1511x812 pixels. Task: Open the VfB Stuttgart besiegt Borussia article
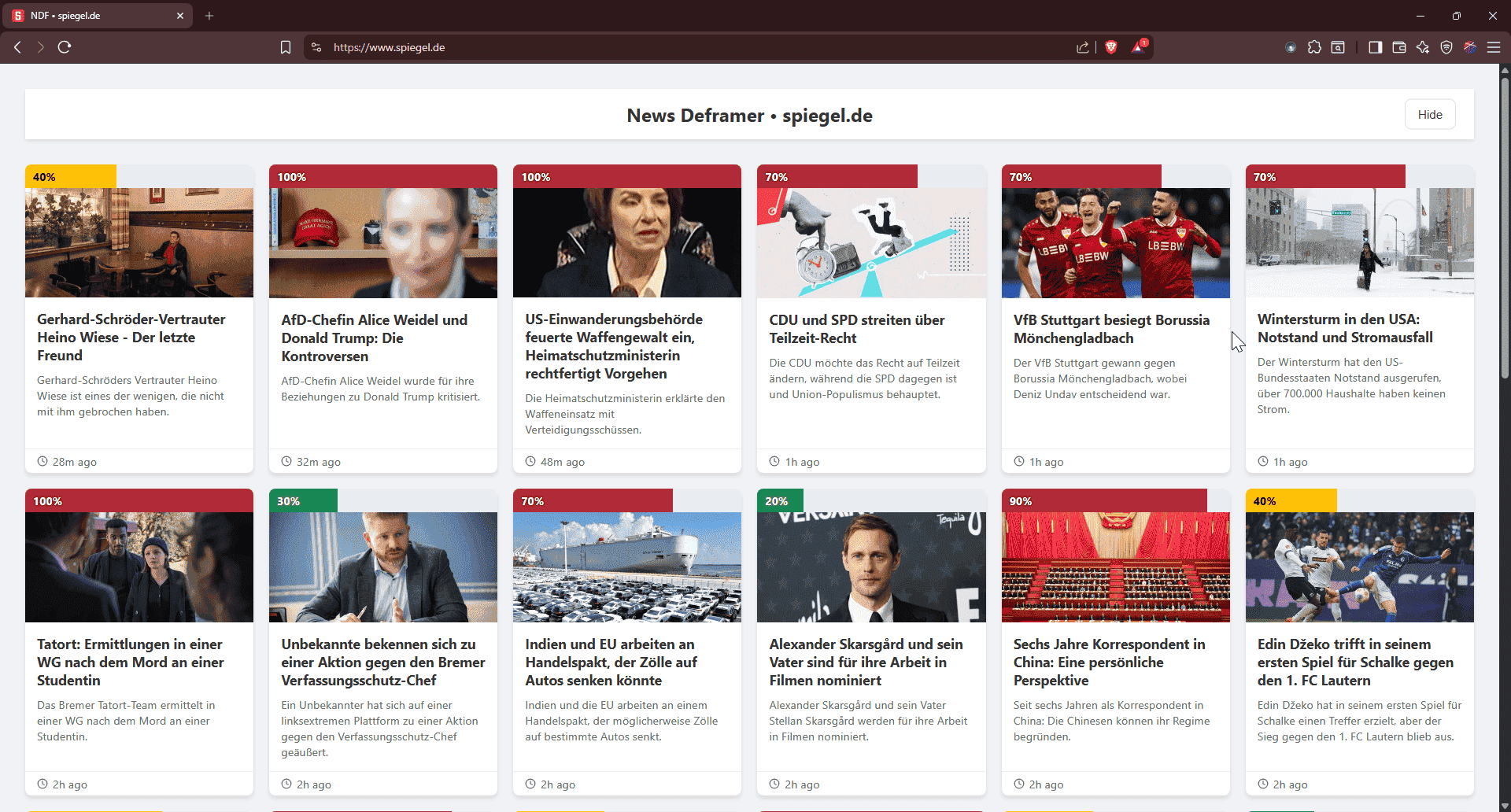[1110, 329]
